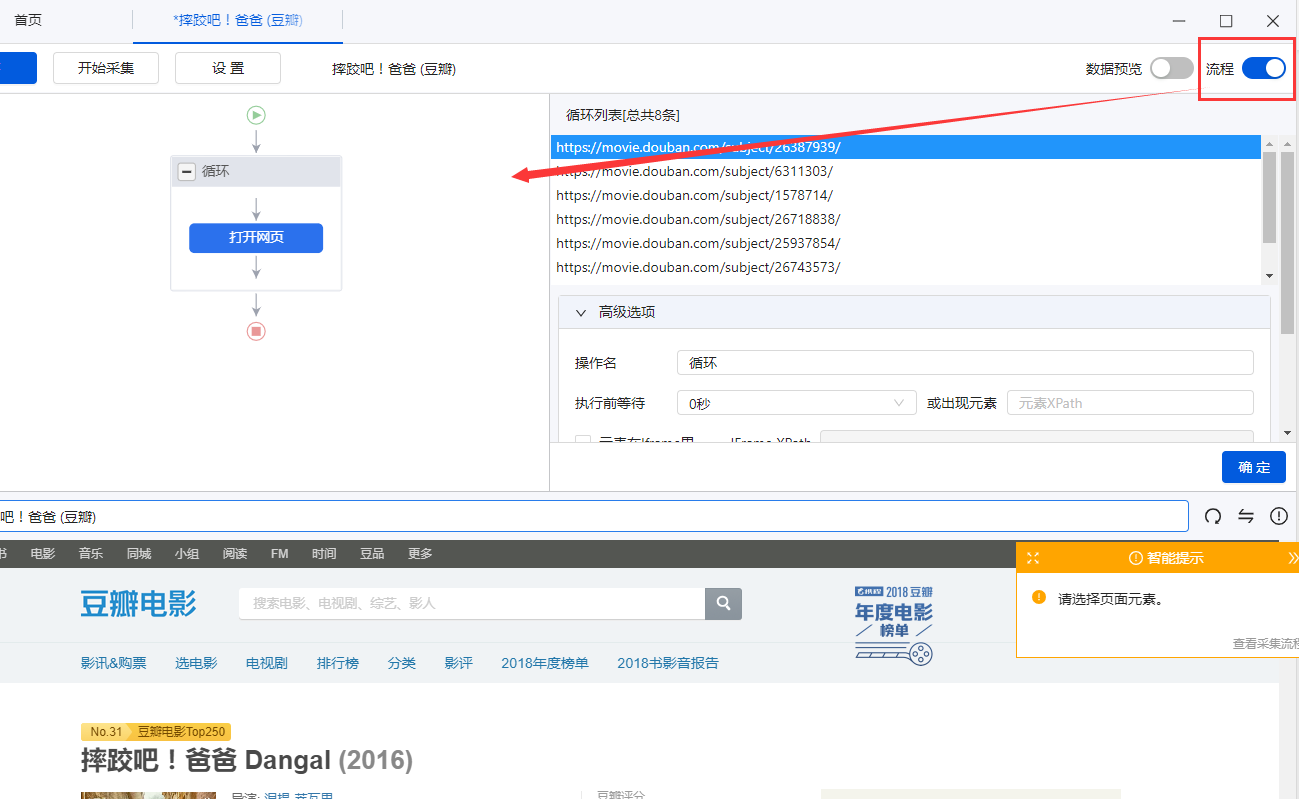This screenshot has height=799, width=1299.
Task: Click the loop list scrollbar thumb
Action: coord(1269,197)
